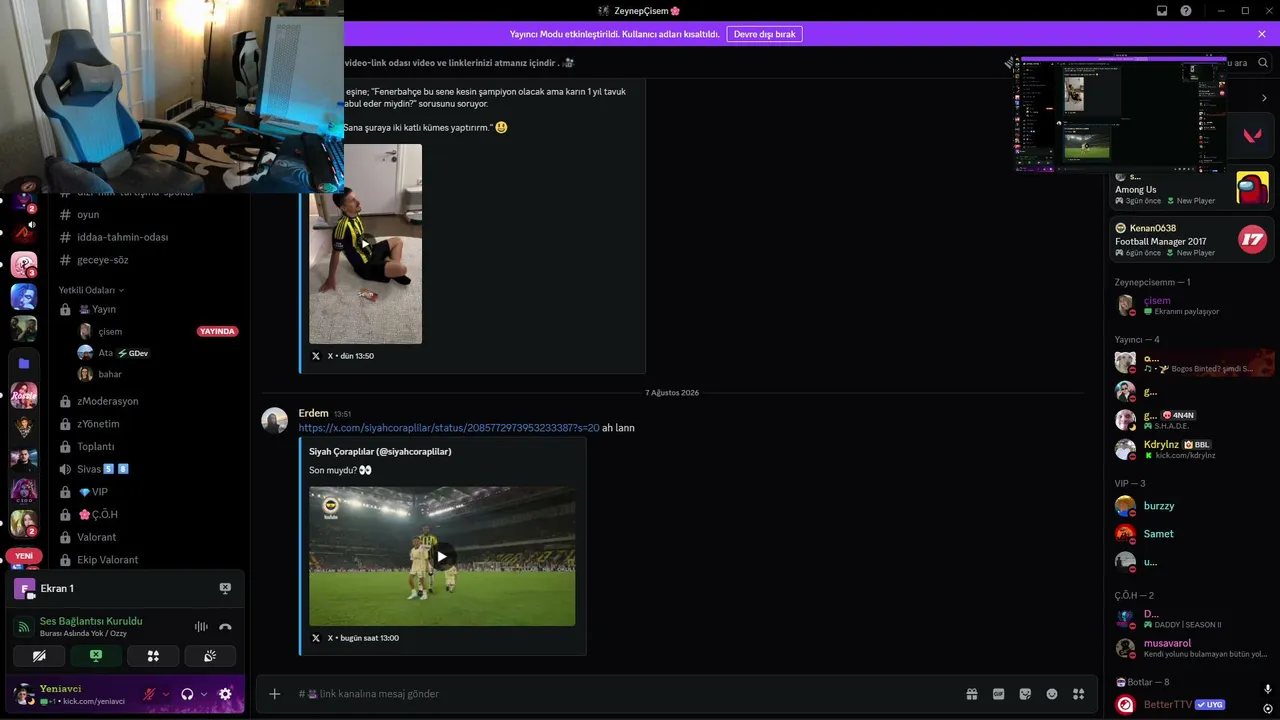Open the GIF picker

pyautogui.click(x=998, y=694)
